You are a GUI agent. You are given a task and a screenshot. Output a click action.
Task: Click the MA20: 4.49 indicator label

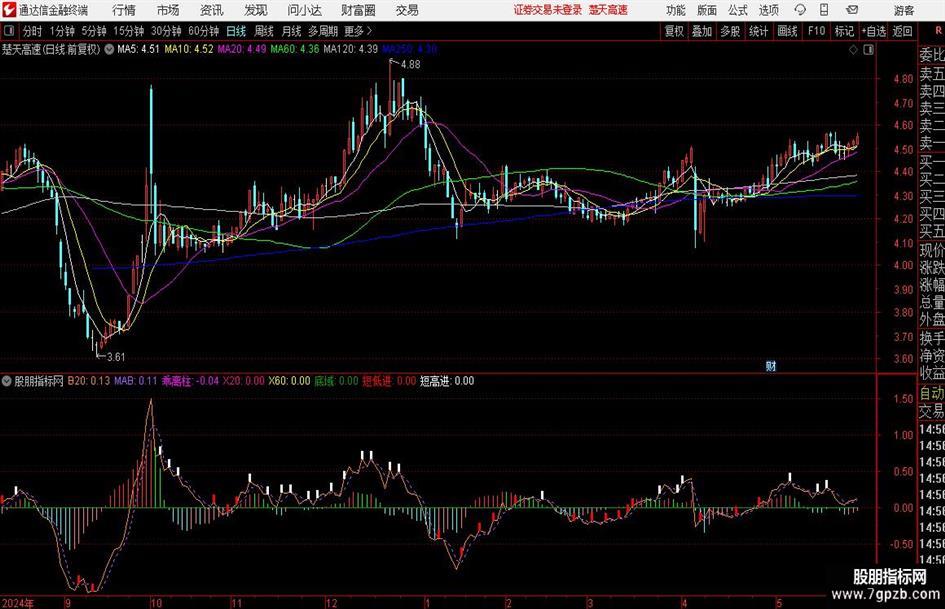(242, 49)
